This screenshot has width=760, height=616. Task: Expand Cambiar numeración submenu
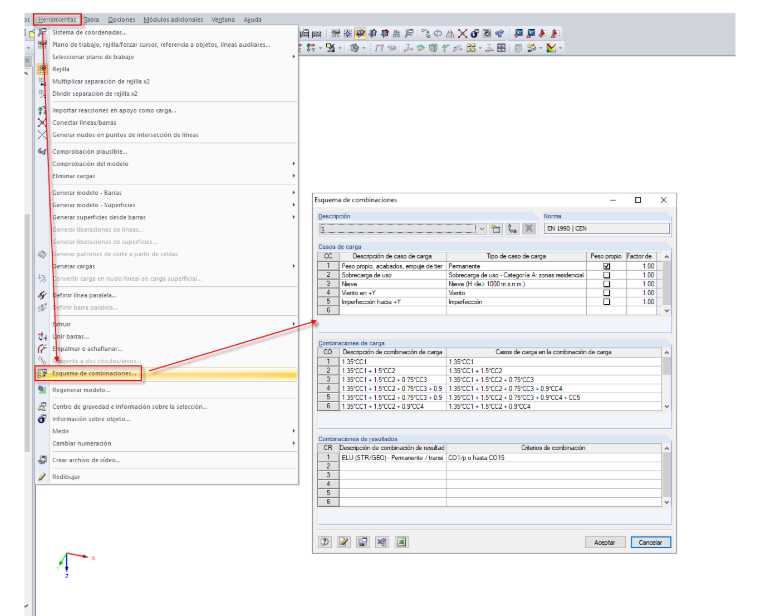[294, 443]
